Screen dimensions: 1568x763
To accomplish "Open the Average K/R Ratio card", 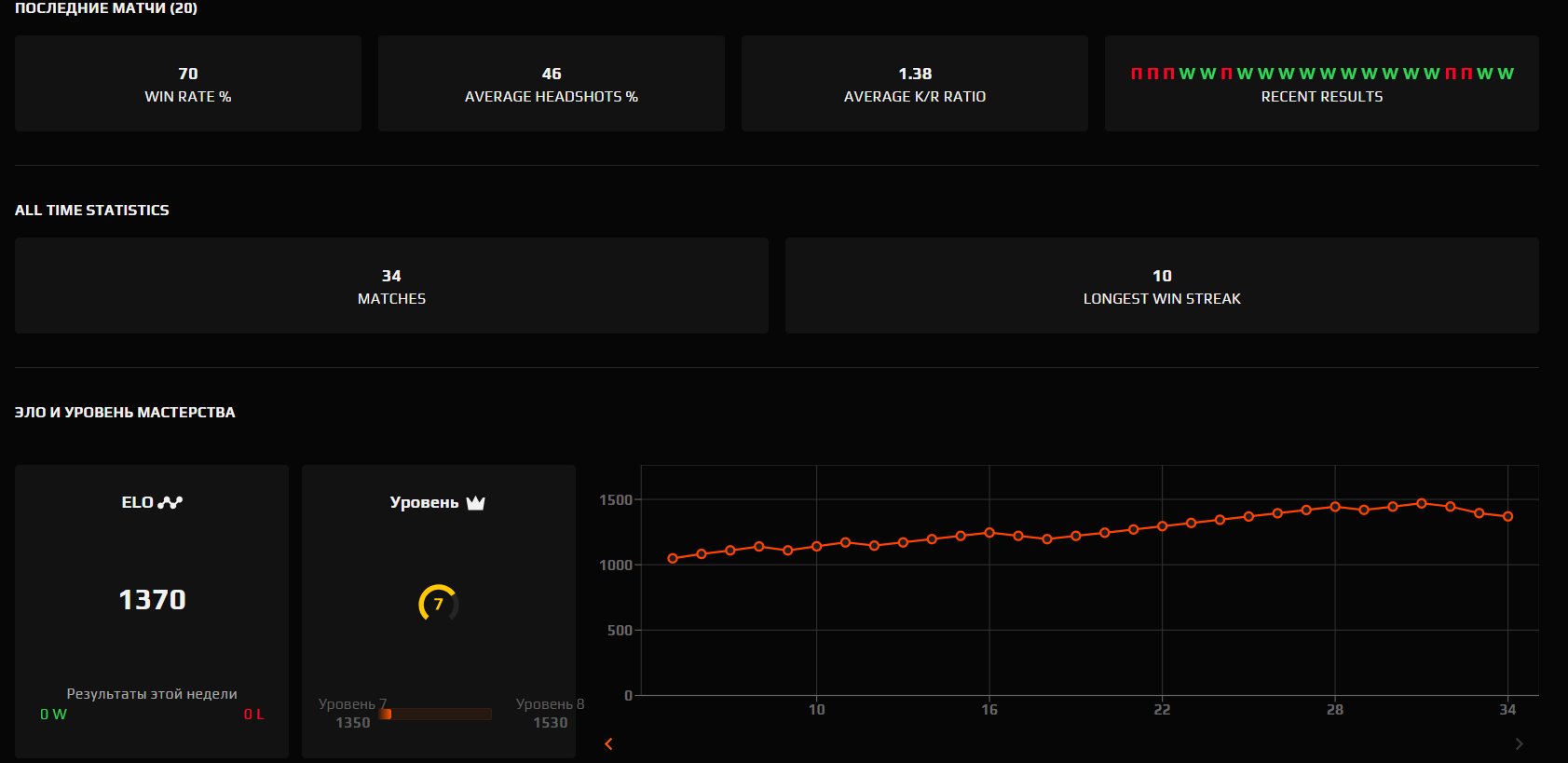I will coord(914,84).
